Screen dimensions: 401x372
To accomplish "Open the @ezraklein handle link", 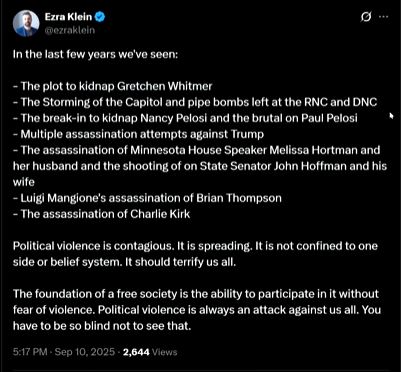I will [x=70, y=30].
